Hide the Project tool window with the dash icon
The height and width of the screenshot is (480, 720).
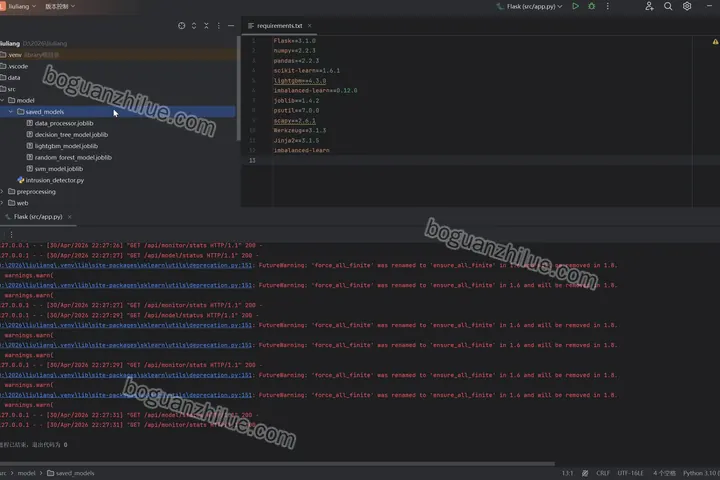click(231, 26)
